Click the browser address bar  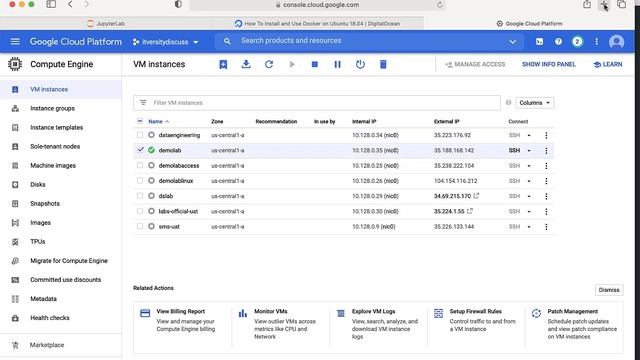tap(317, 5)
